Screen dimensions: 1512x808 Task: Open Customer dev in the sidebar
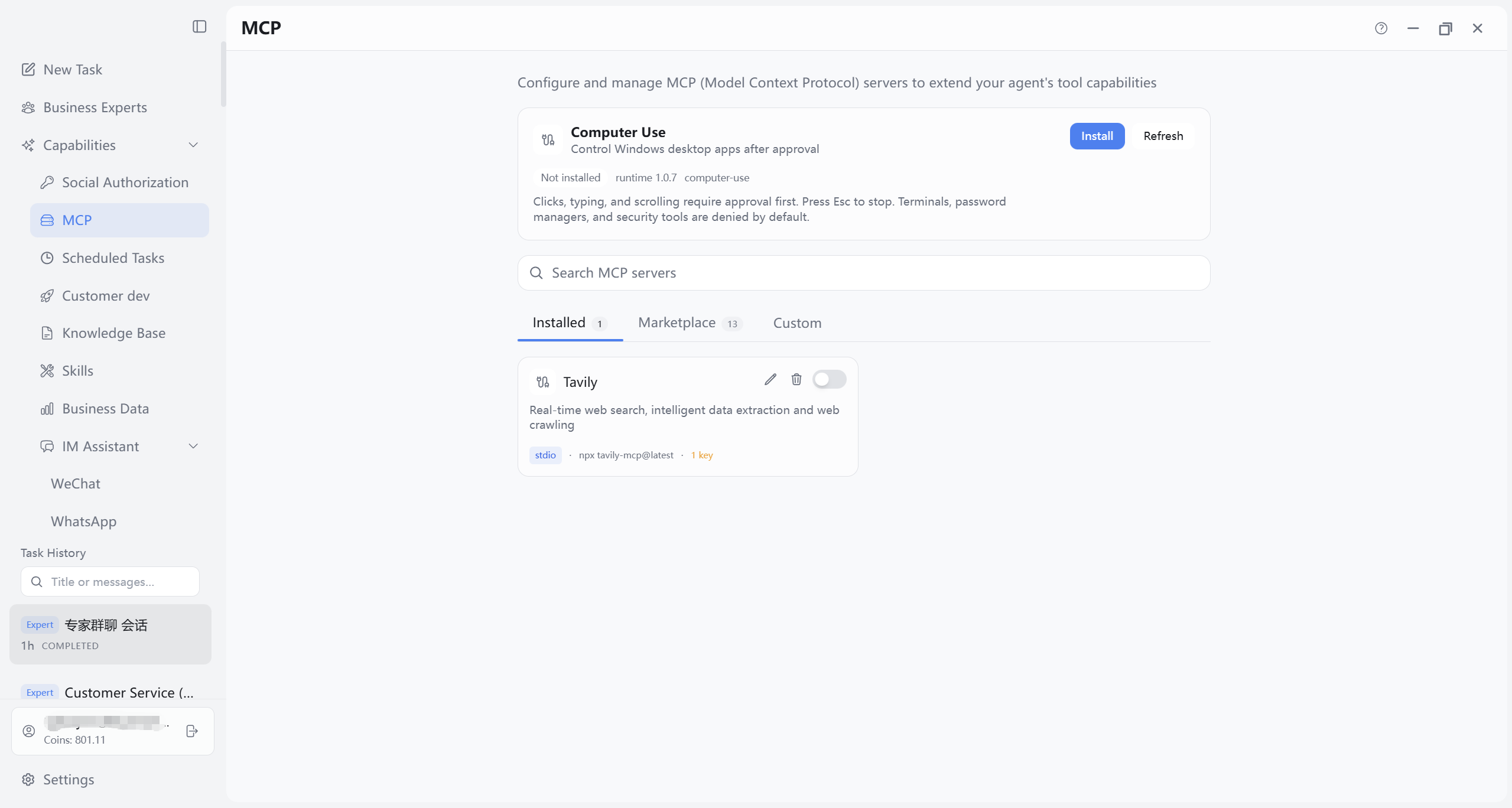119,296
